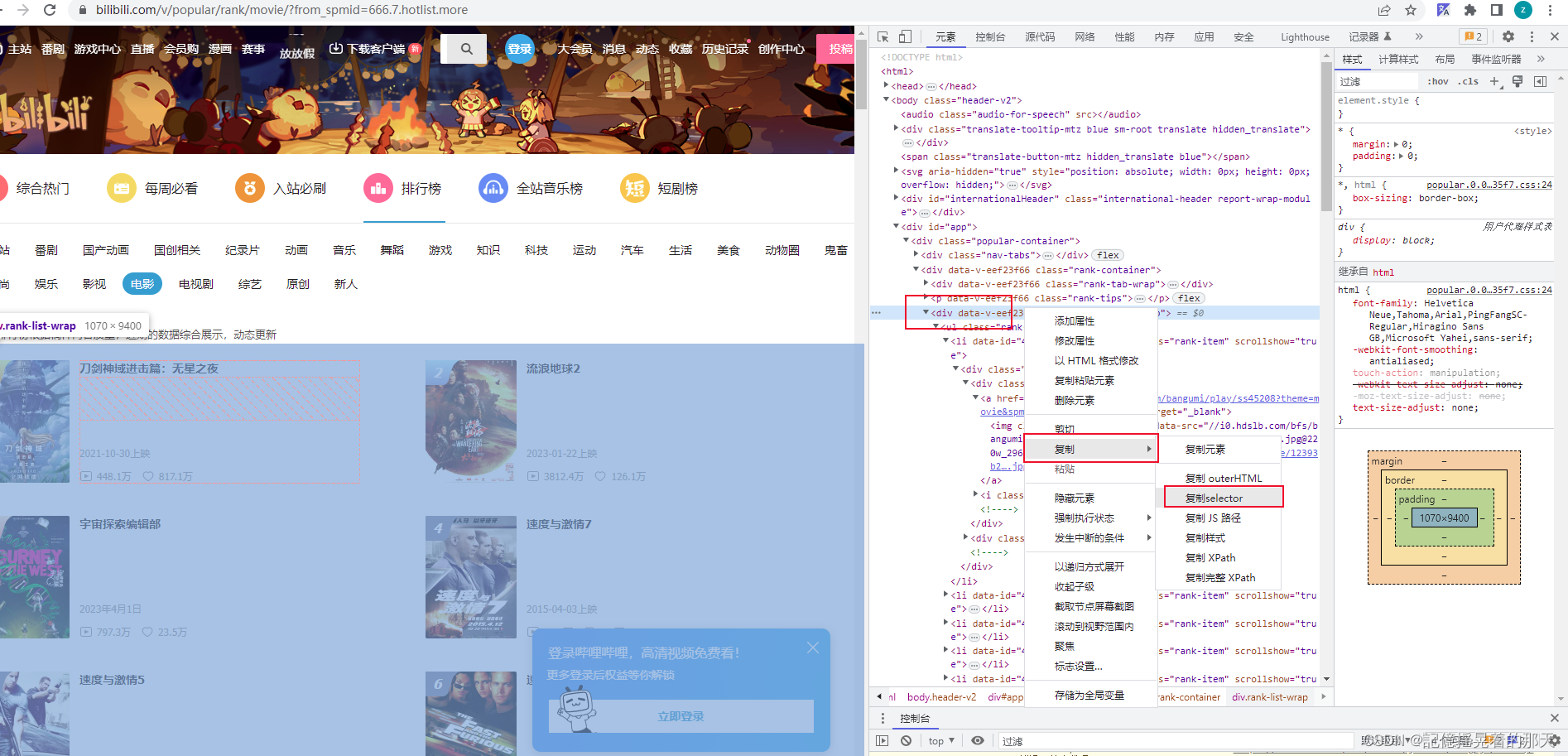Open the 短剧榜 icon

pos(635,188)
